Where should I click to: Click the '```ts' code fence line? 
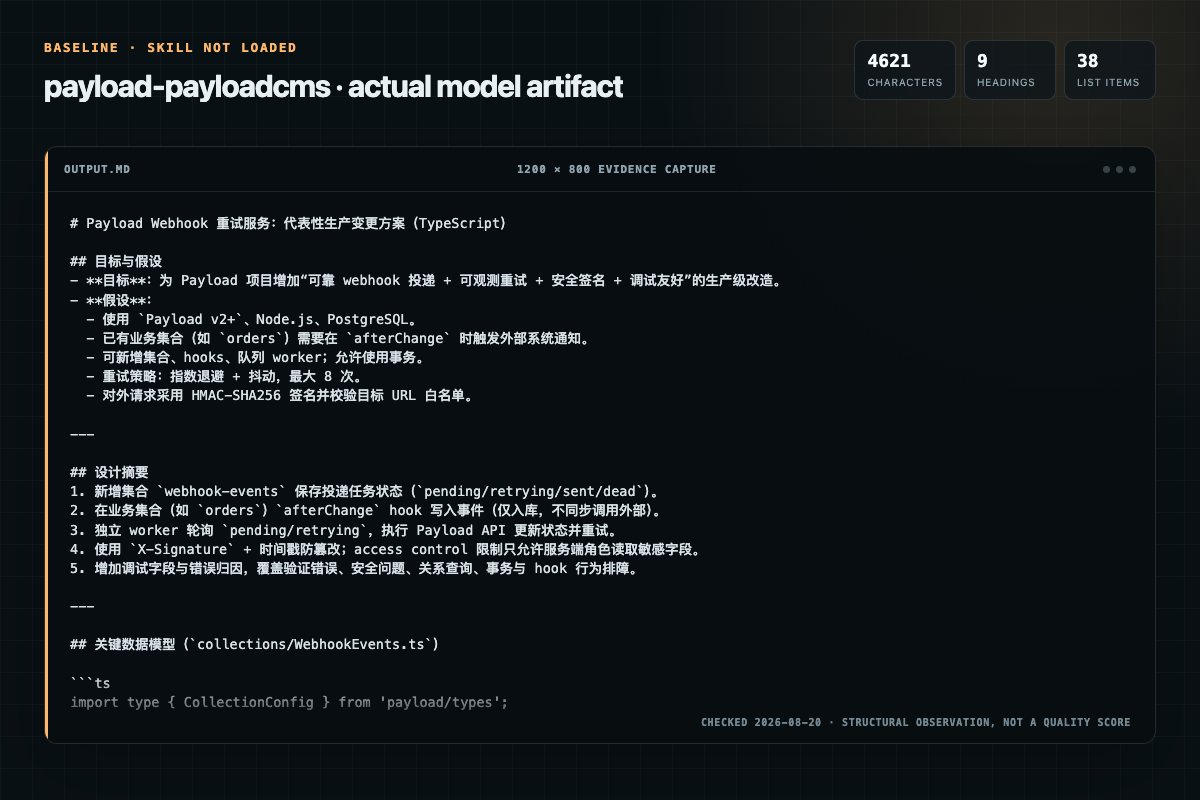coord(90,683)
